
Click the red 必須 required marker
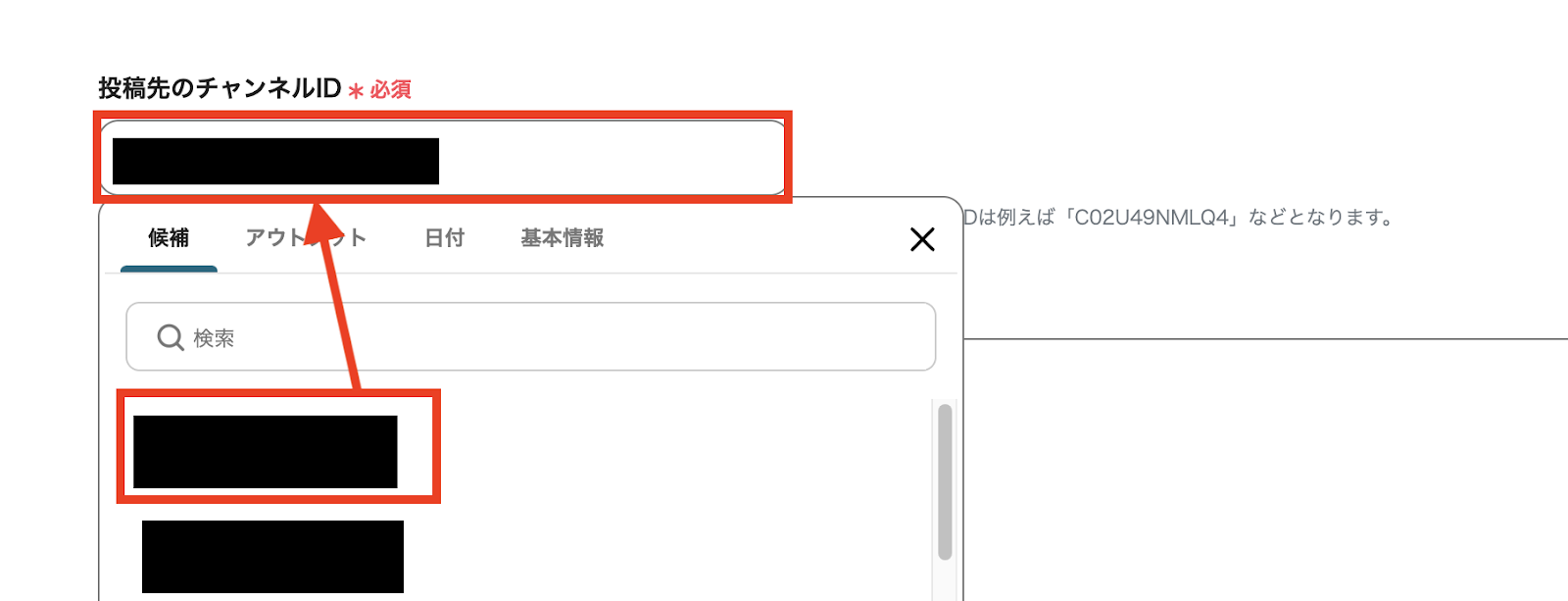(x=391, y=89)
